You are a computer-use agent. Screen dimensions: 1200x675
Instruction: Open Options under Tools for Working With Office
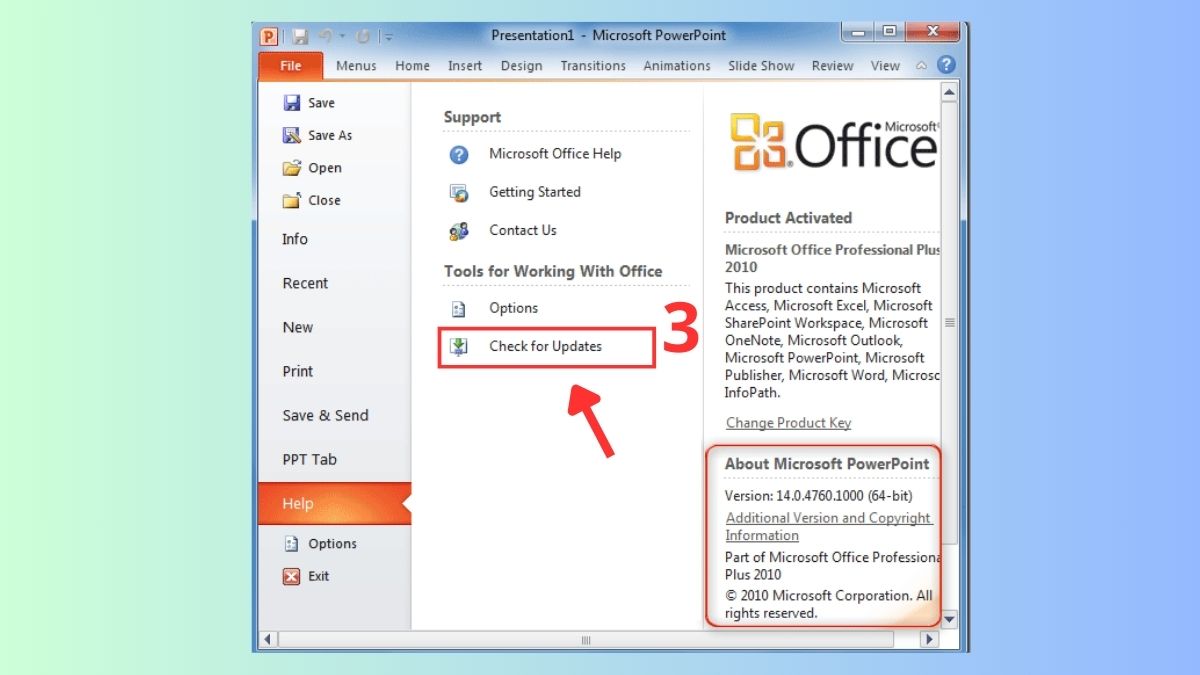coord(513,308)
